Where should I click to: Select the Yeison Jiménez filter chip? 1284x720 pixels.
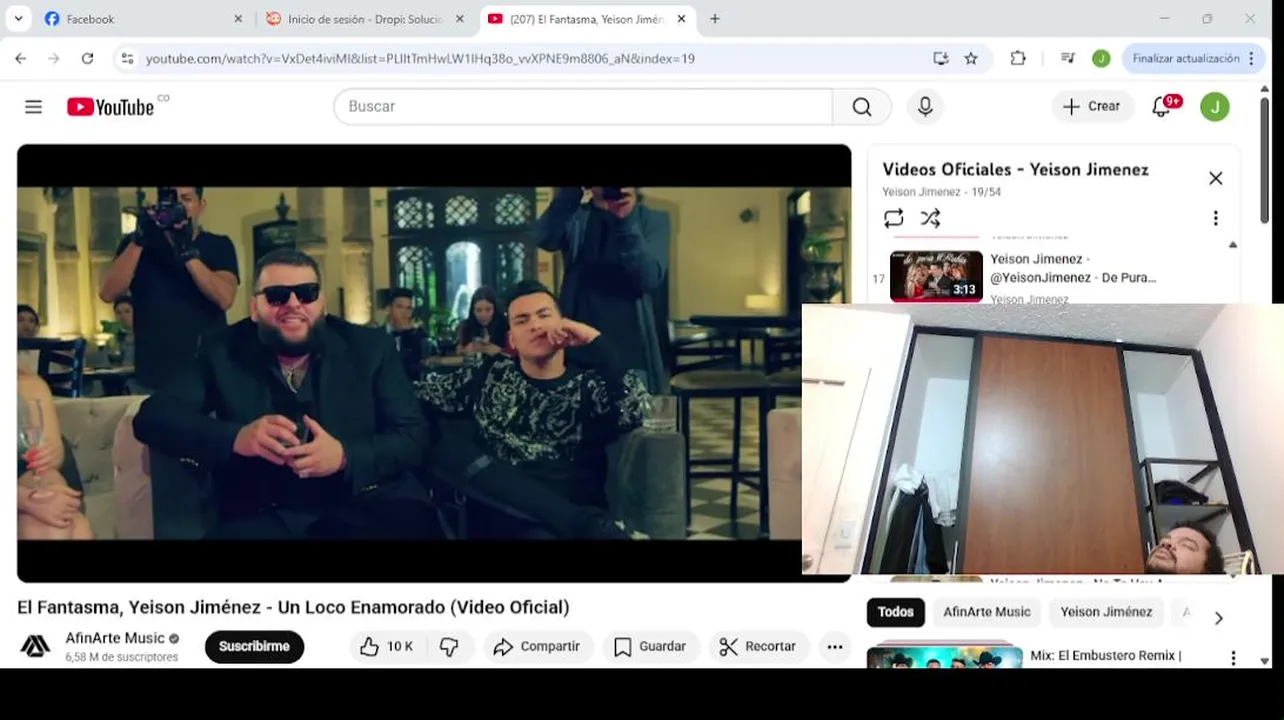(x=1106, y=612)
